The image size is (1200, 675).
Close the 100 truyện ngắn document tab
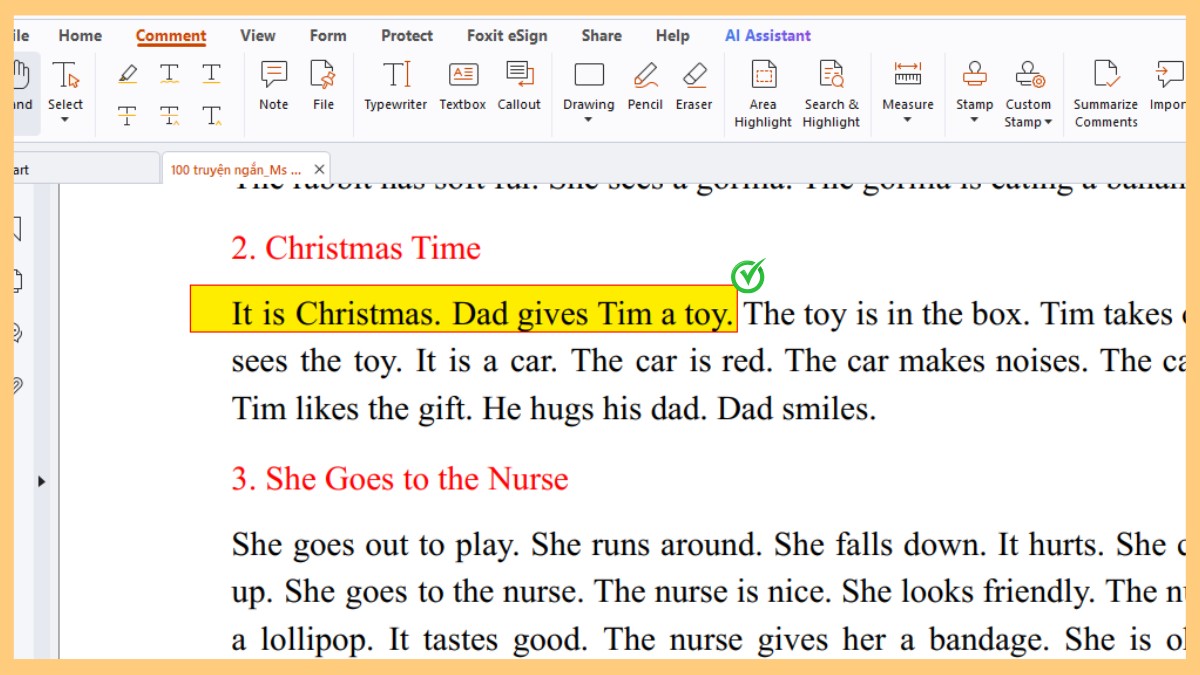(x=319, y=170)
